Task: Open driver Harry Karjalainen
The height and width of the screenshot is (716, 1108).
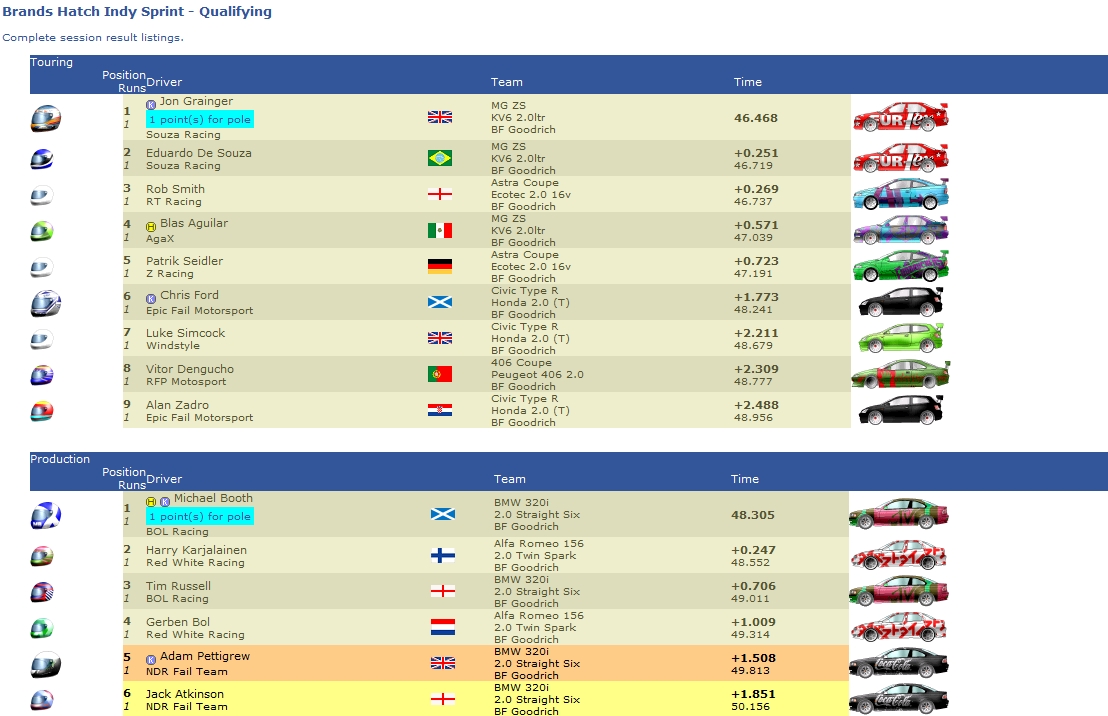Action: click(x=196, y=550)
